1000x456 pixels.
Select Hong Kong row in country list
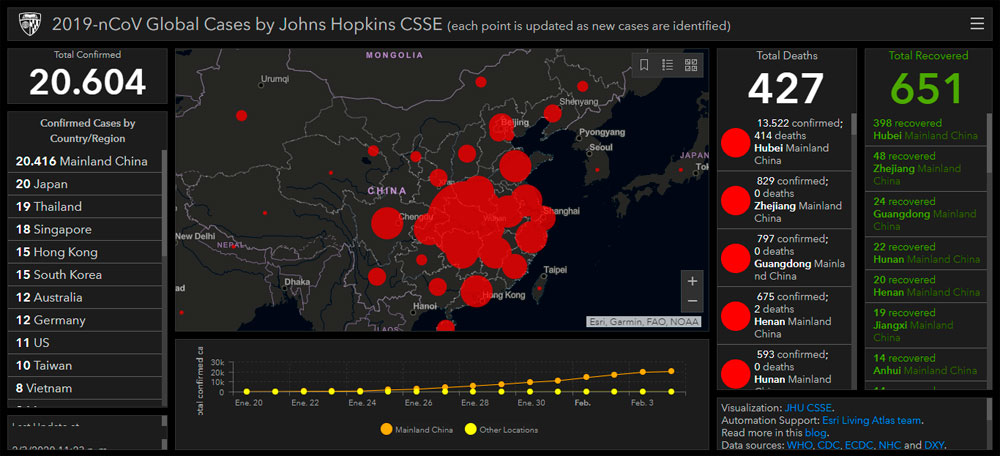pyautogui.click(x=85, y=252)
